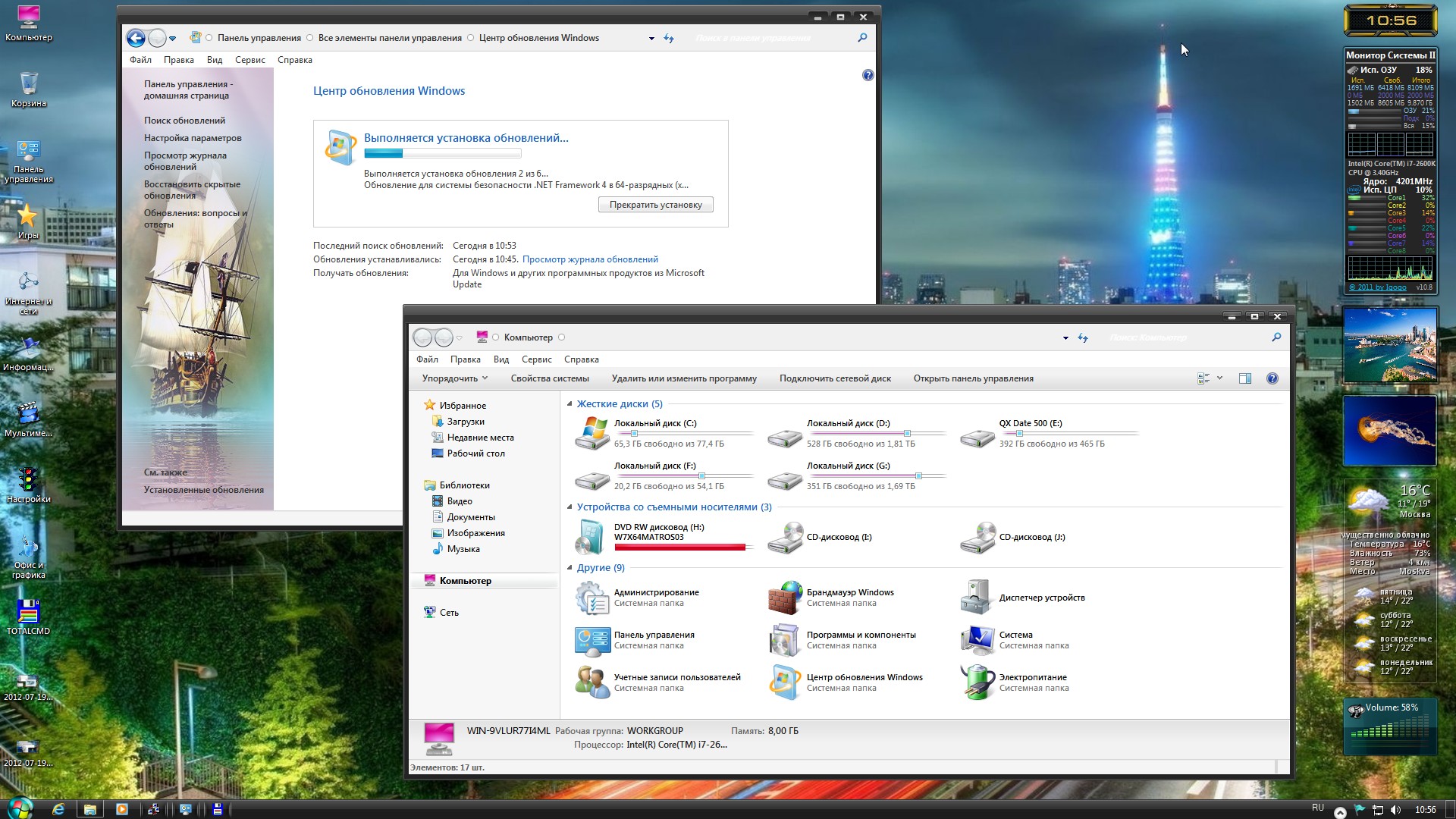Open recent pages dropdown in Windows Update window
1456x819 pixels.
pyautogui.click(x=173, y=39)
